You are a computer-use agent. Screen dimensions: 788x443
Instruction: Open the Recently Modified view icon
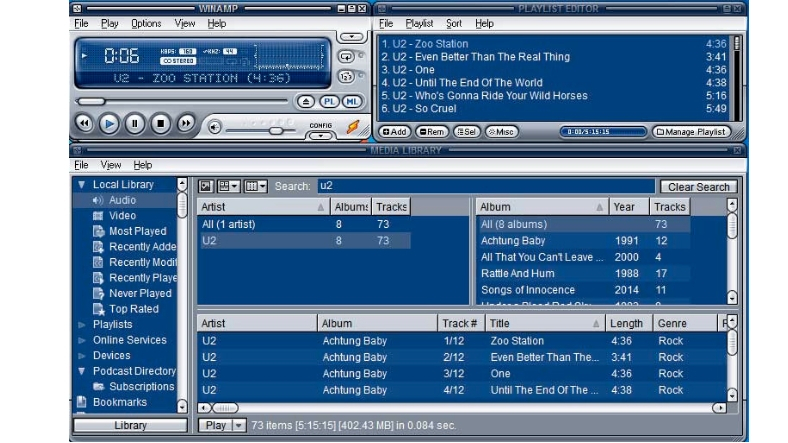(x=98, y=263)
